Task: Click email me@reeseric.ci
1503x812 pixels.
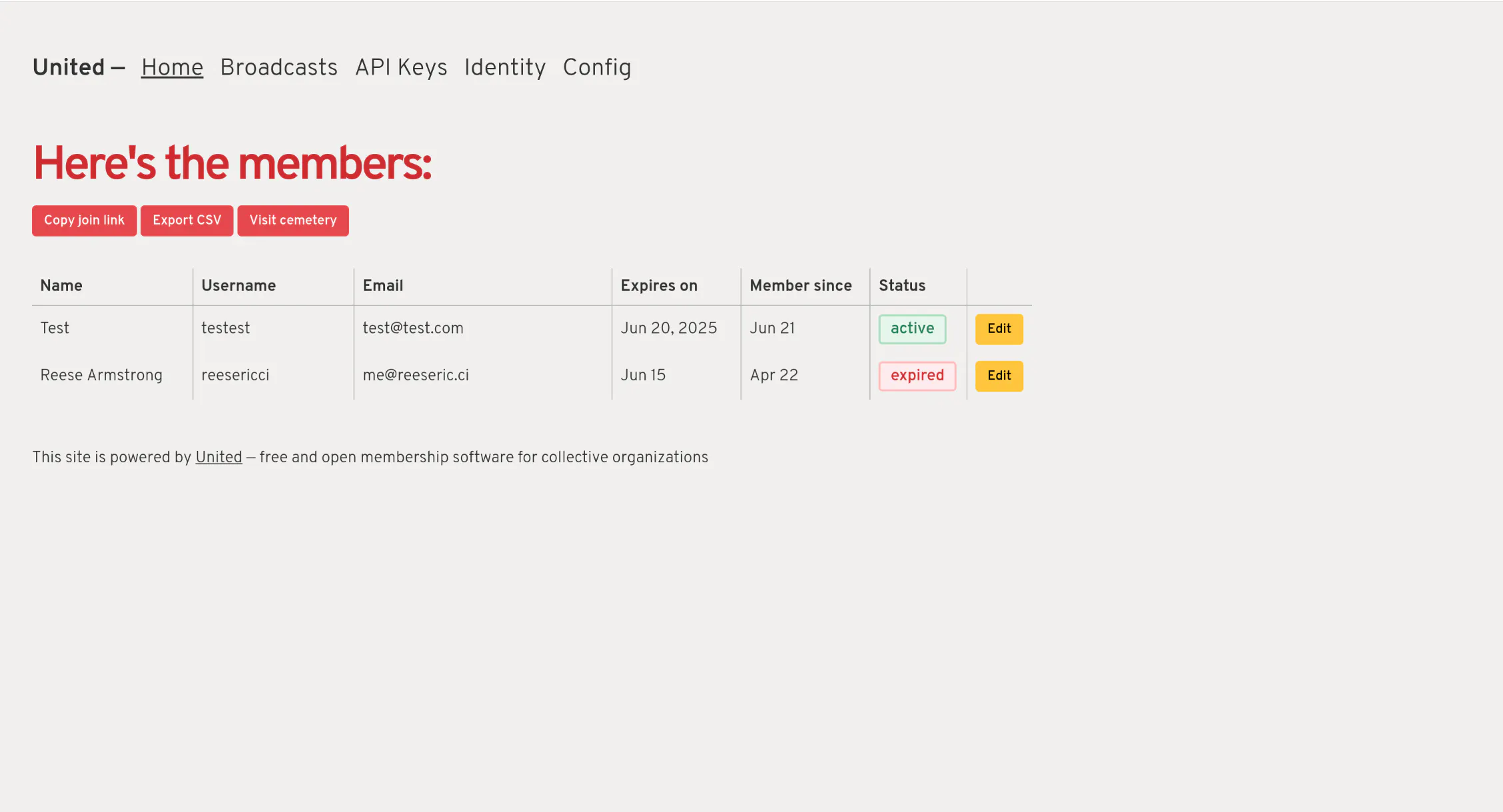Action: (416, 376)
